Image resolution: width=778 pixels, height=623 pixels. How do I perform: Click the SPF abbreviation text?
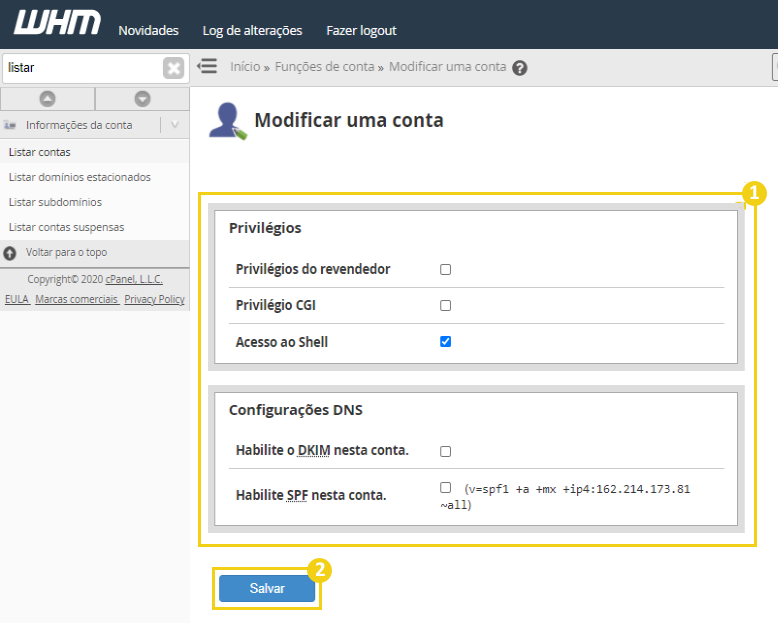pos(297,496)
